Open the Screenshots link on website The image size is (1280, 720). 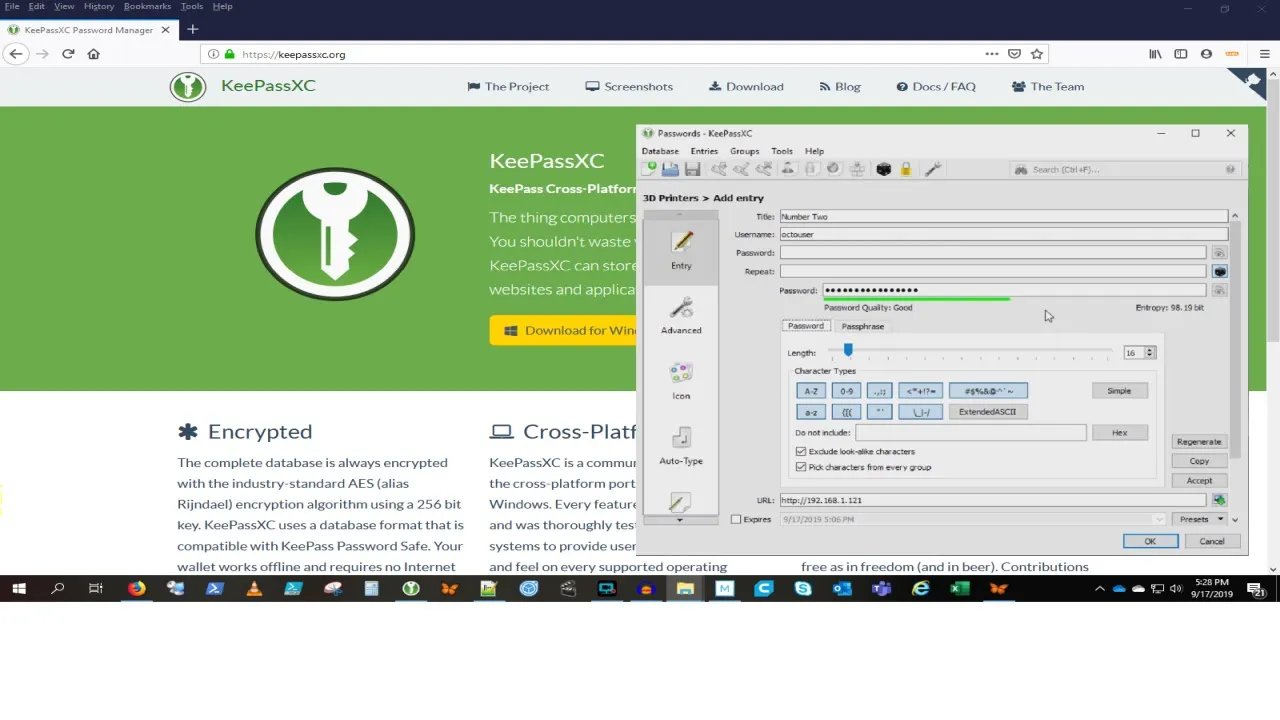pos(629,86)
